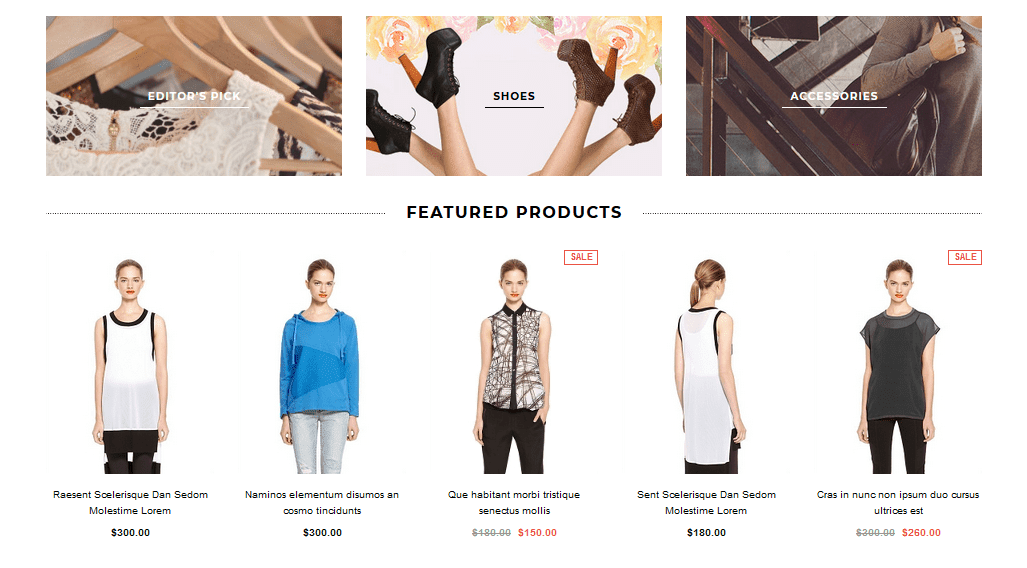Open the back-view white top product image
This screenshot has height=568, width=1027.
706,362
